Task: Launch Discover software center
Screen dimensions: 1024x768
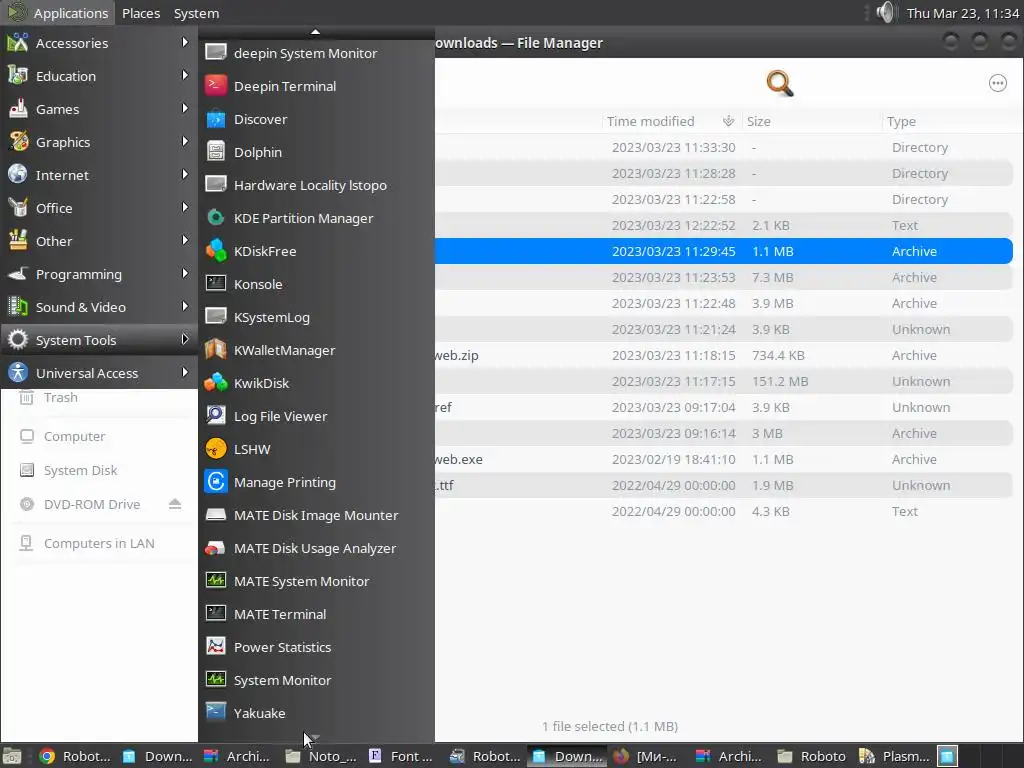Action: (316, 120)
